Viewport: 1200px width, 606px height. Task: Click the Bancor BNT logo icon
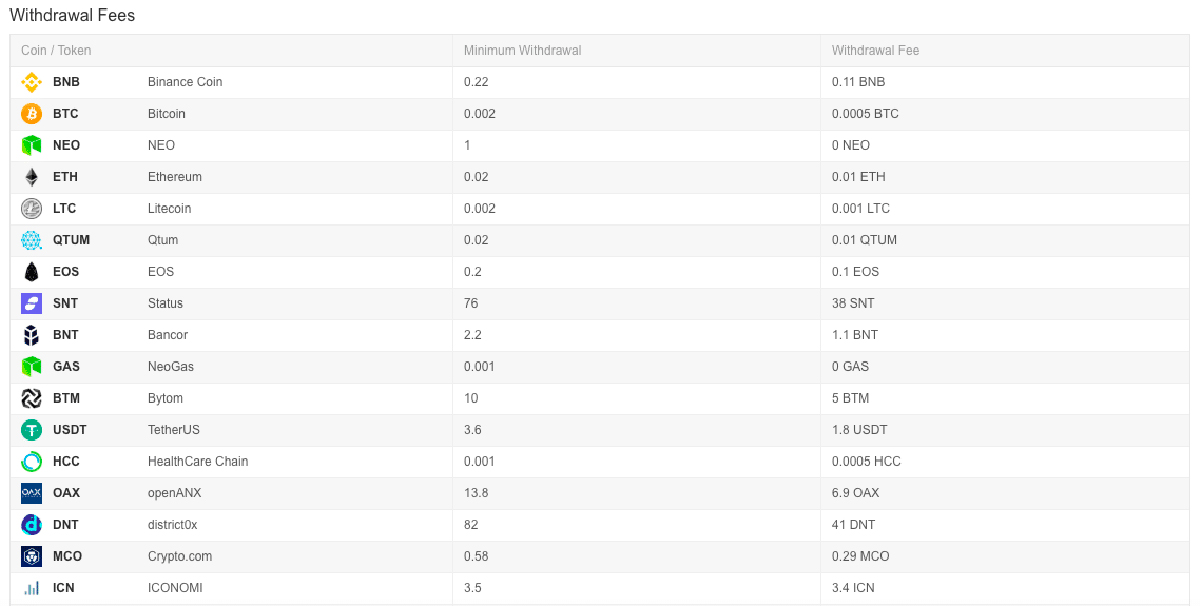(x=32, y=335)
